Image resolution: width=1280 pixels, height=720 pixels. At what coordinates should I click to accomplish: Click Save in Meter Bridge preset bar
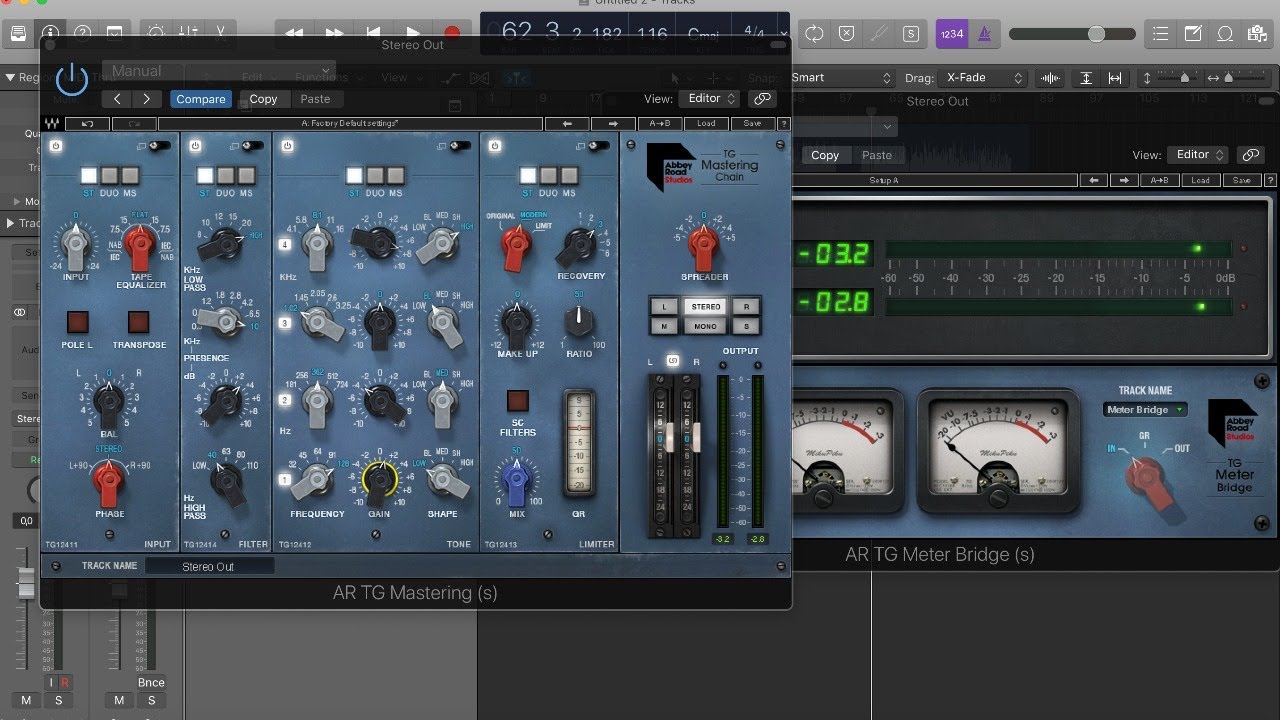1242,181
